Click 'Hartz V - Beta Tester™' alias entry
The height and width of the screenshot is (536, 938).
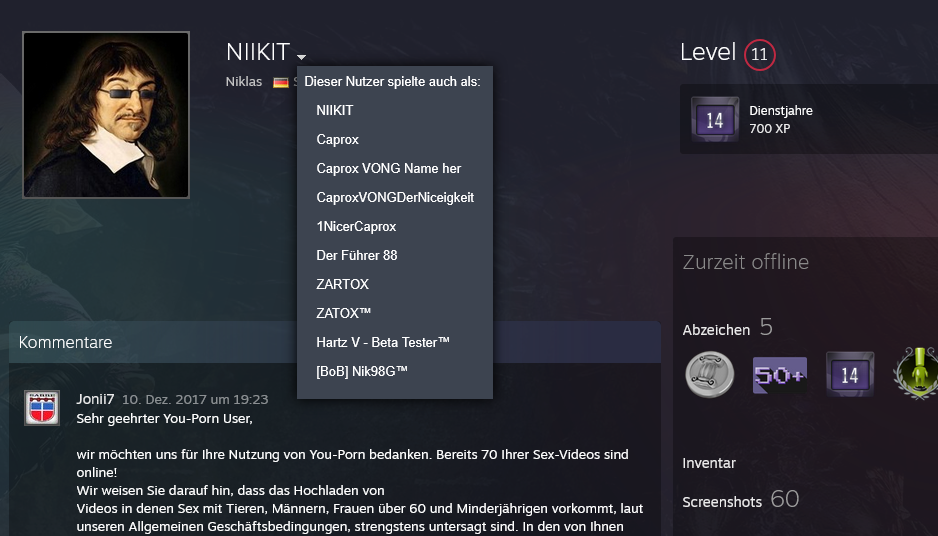tap(382, 343)
